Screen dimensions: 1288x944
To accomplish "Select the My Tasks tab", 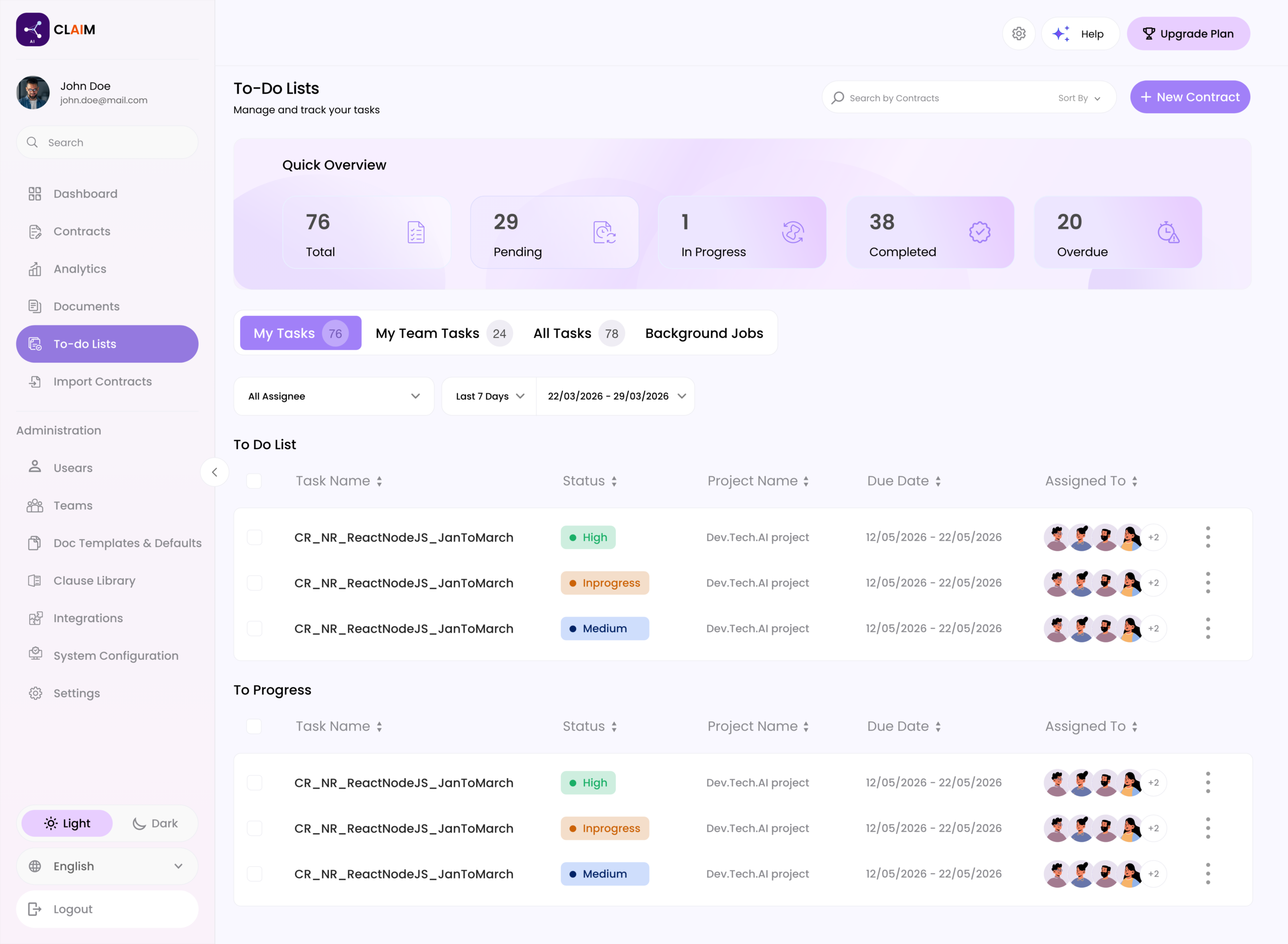I will (301, 333).
